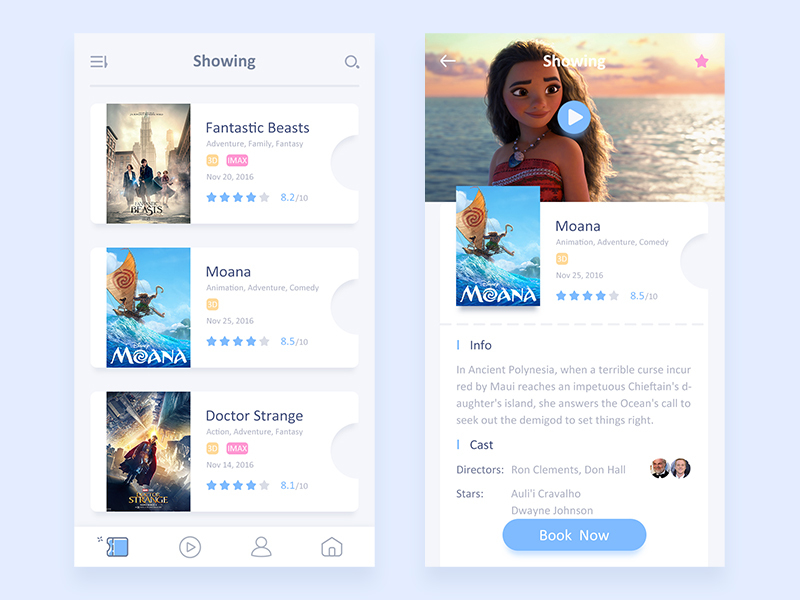This screenshot has height=600, width=800.
Task: Tap the second director avatar photo
Action: (x=681, y=468)
